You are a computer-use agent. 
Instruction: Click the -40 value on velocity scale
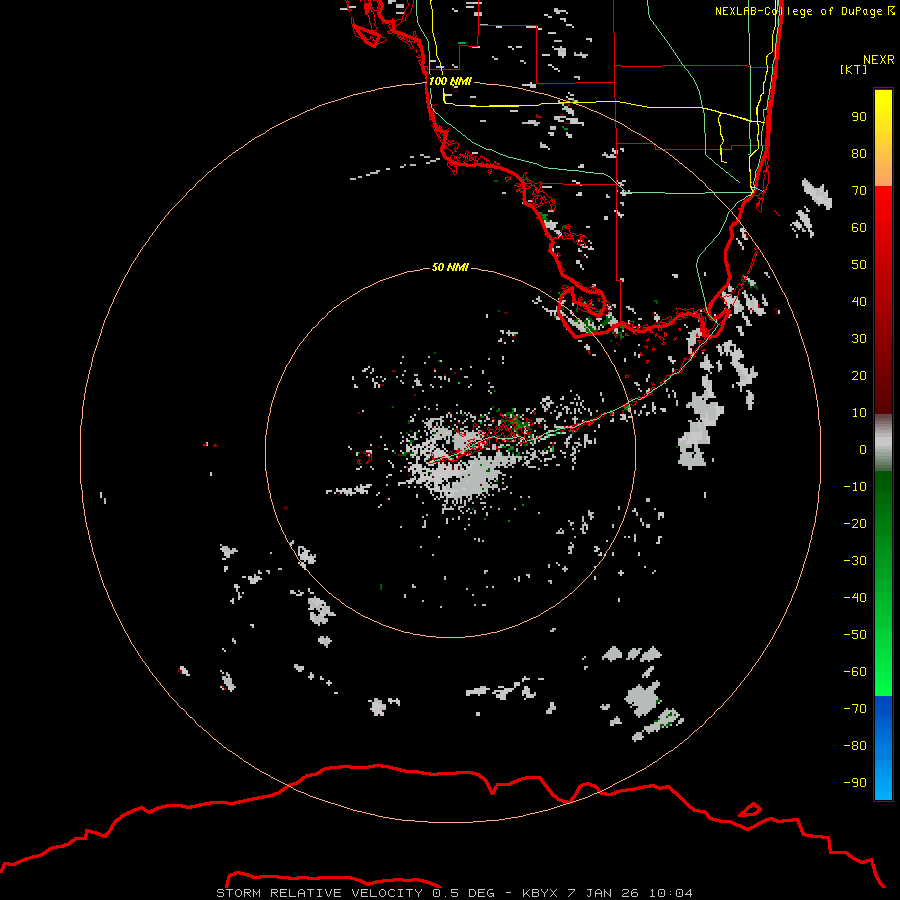[x=855, y=598]
